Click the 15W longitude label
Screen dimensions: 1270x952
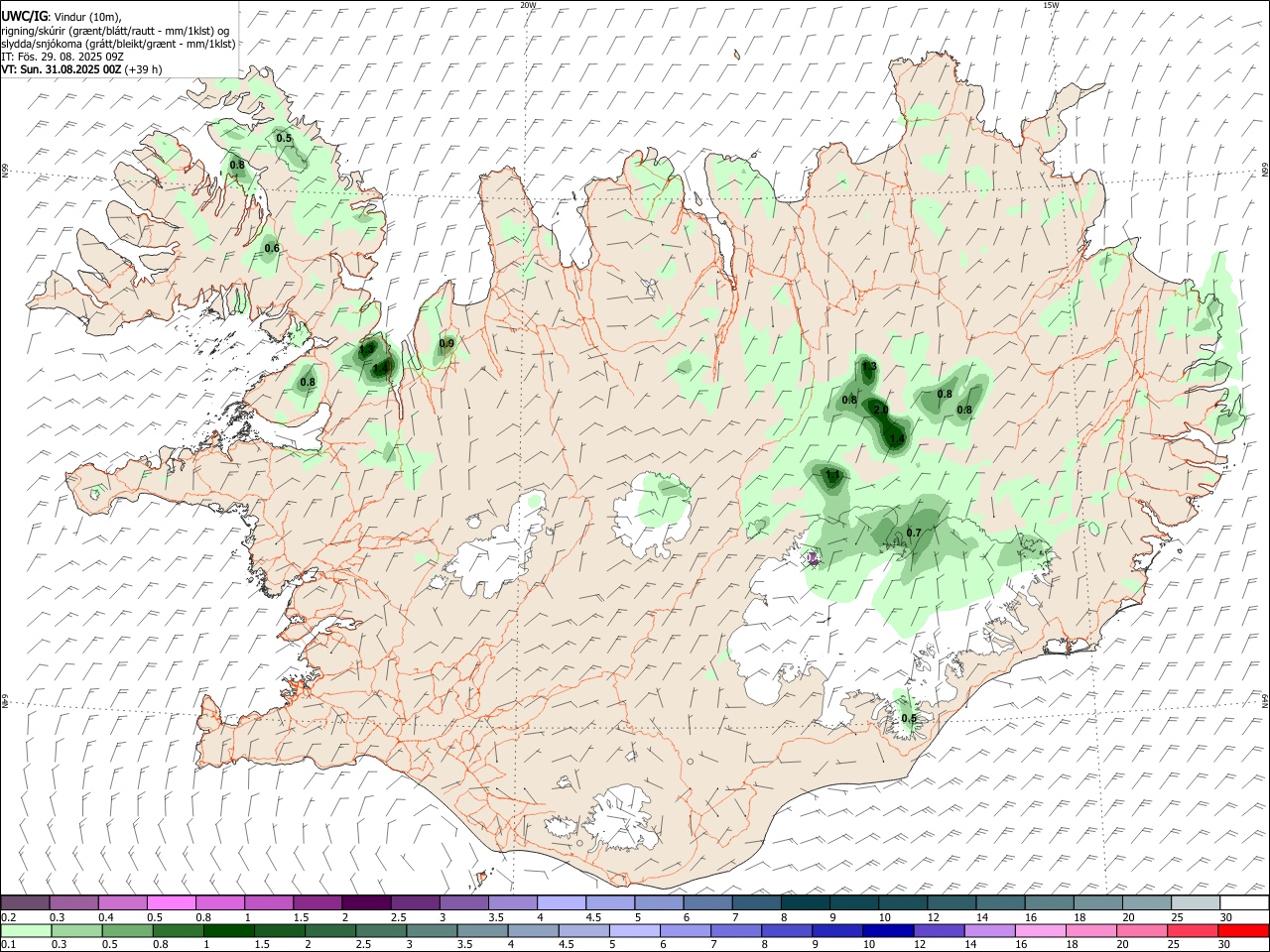pos(1051,5)
